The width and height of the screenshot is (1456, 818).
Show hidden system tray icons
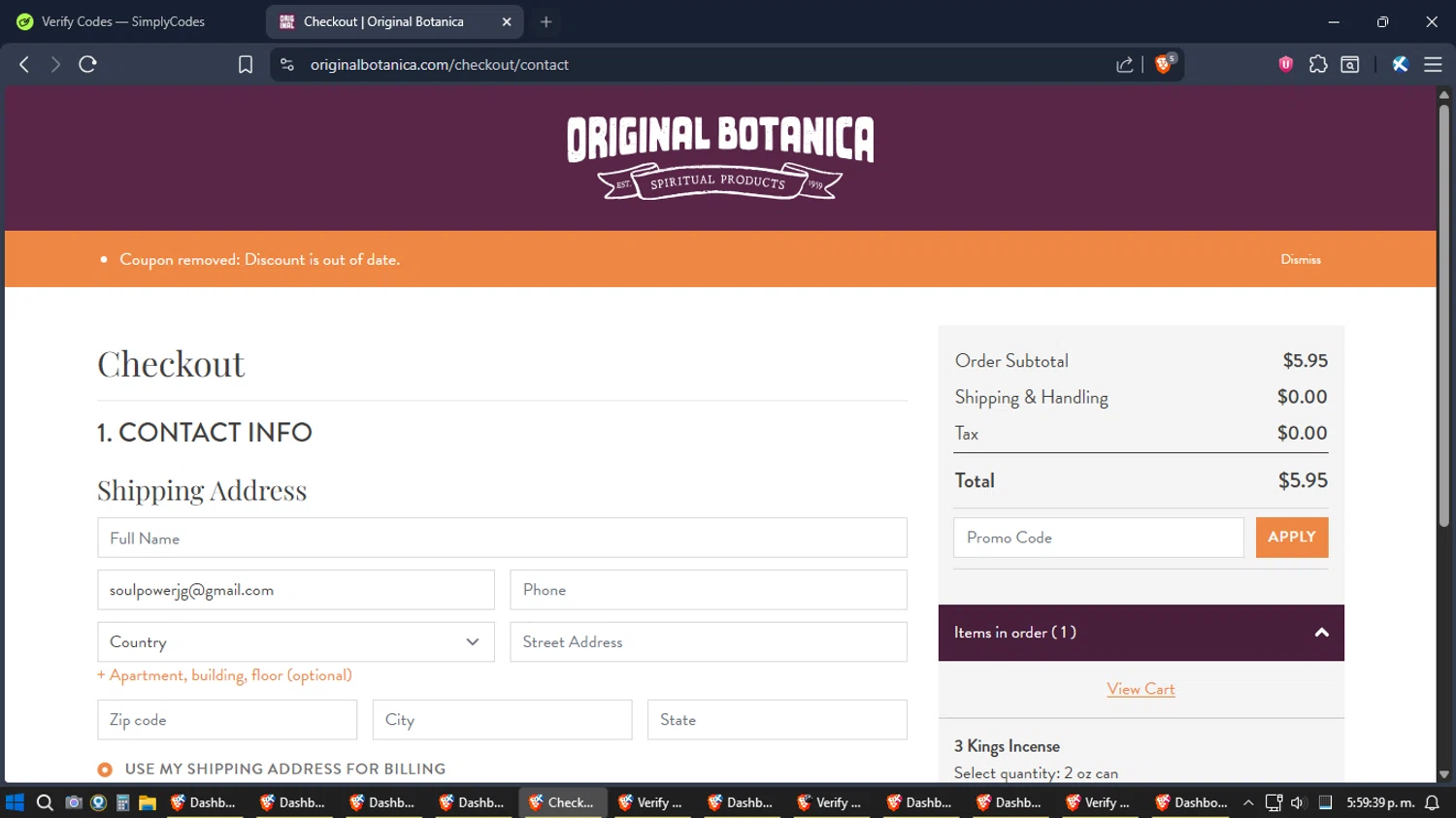(1248, 802)
